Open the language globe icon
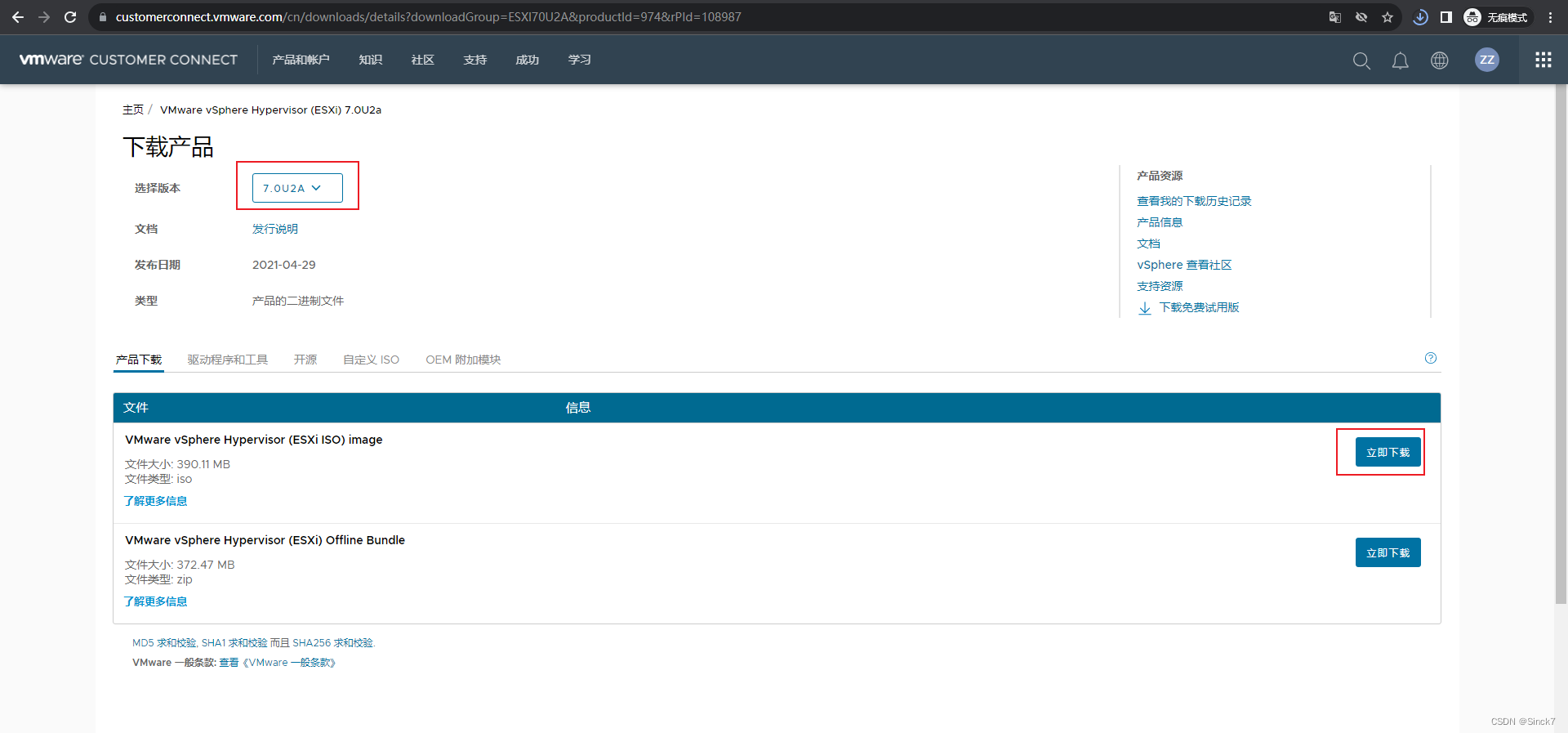 [x=1440, y=60]
